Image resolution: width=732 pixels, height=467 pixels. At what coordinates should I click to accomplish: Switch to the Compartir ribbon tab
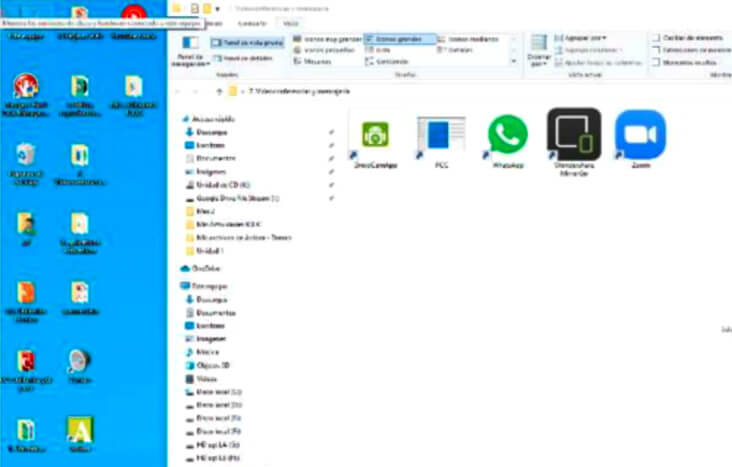[253, 23]
